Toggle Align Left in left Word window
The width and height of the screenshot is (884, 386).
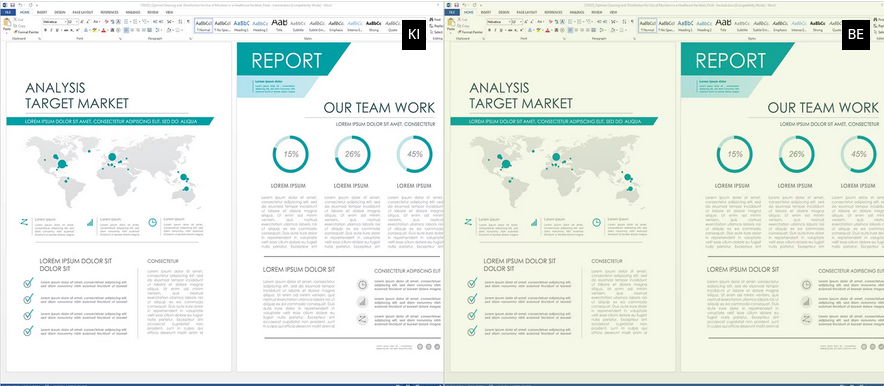pos(126,30)
